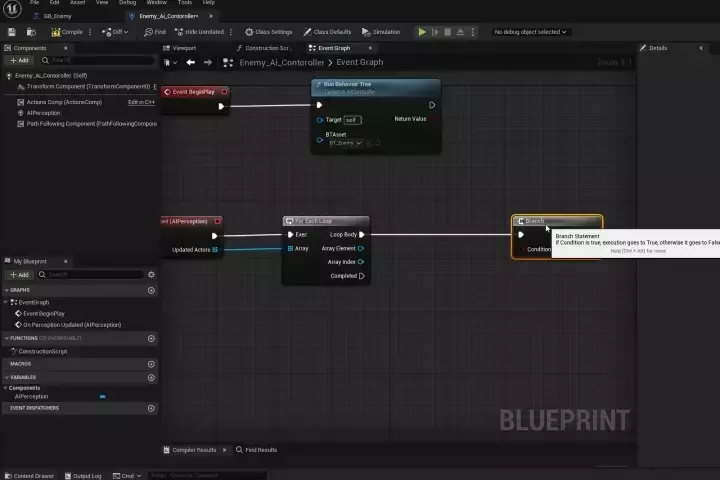The height and width of the screenshot is (480, 720).
Task: Select Enemy_Ai_Contoroller (Self) in Components
Action: pos(51,75)
